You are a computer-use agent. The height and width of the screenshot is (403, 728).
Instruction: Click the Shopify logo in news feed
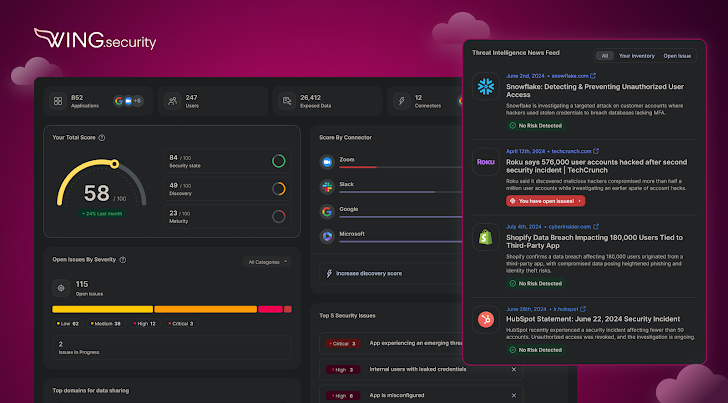[x=486, y=237]
